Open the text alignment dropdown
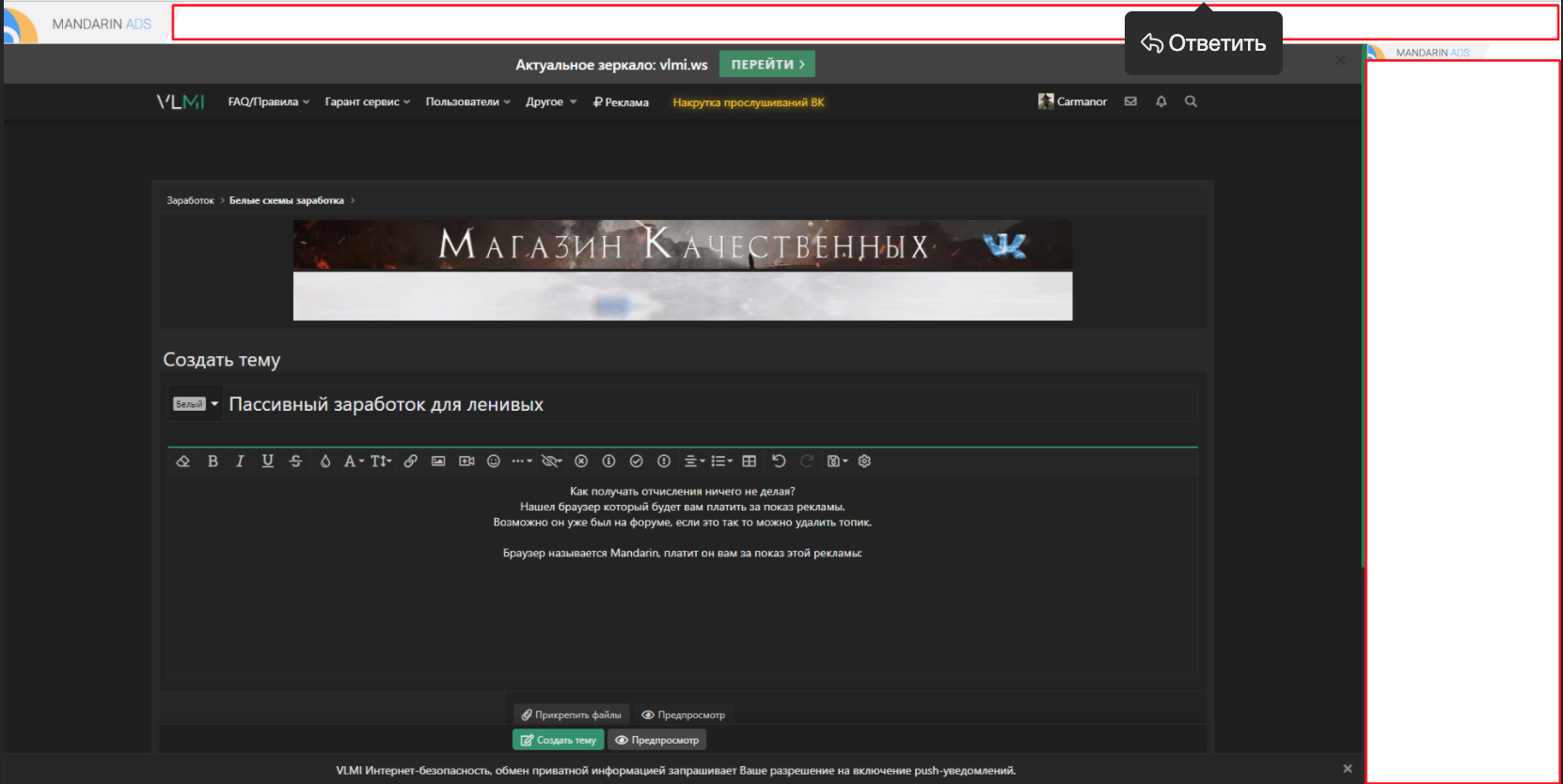Viewport: 1563px width, 784px height. (x=694, y=461)
